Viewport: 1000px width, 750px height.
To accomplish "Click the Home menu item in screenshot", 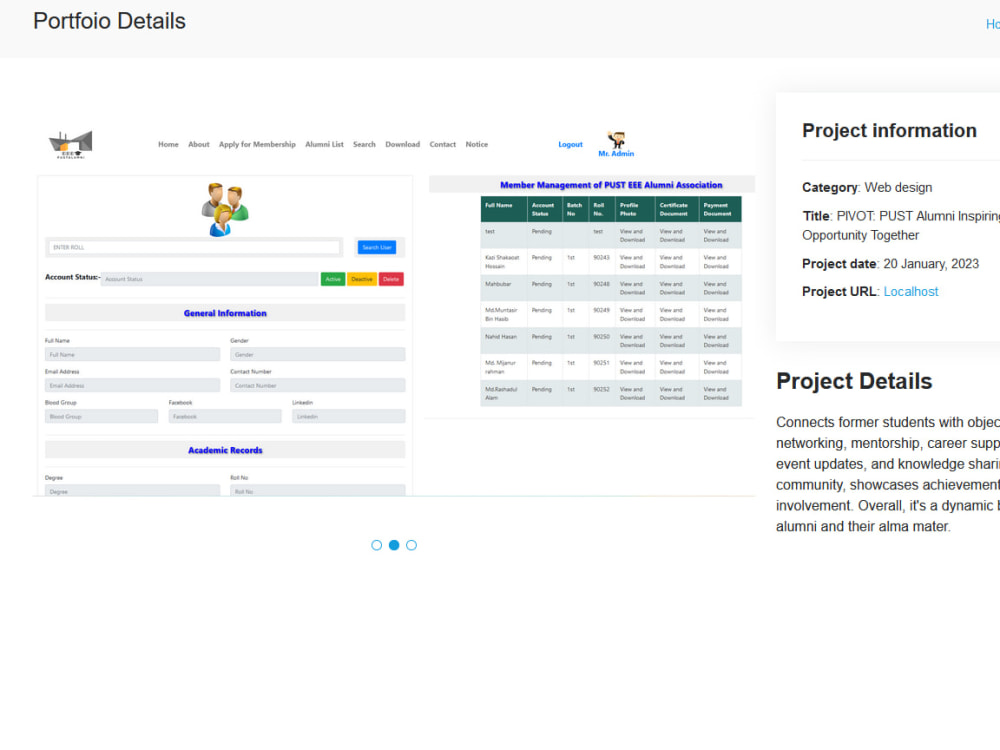I will 168,145.
